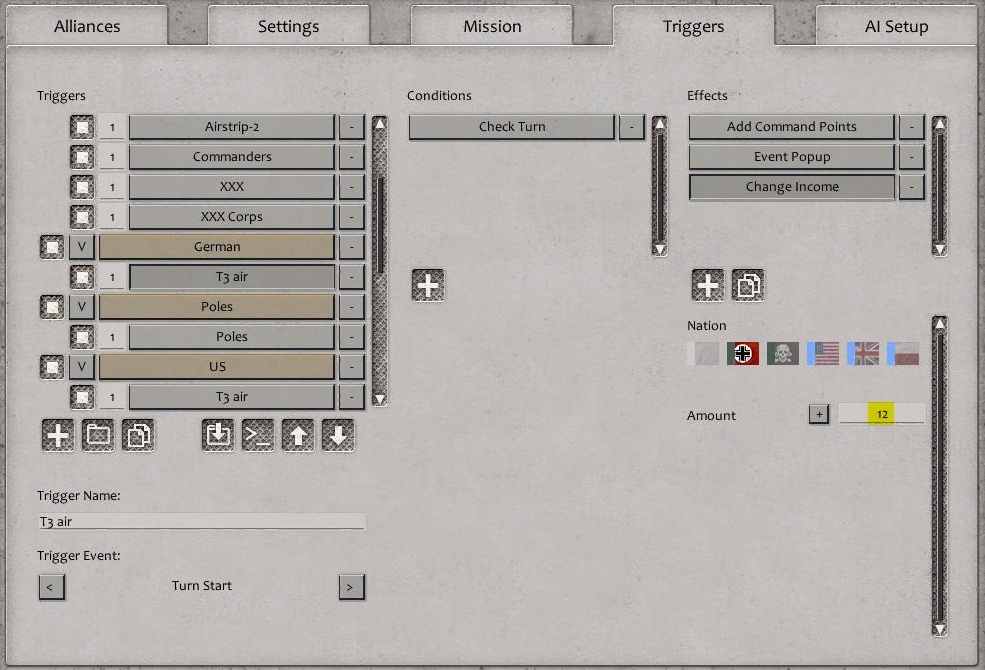Image resolution: width=985 pixels, height=670 pixels.
Task: Open the Event Popup effect
Action: coord(792,157)
